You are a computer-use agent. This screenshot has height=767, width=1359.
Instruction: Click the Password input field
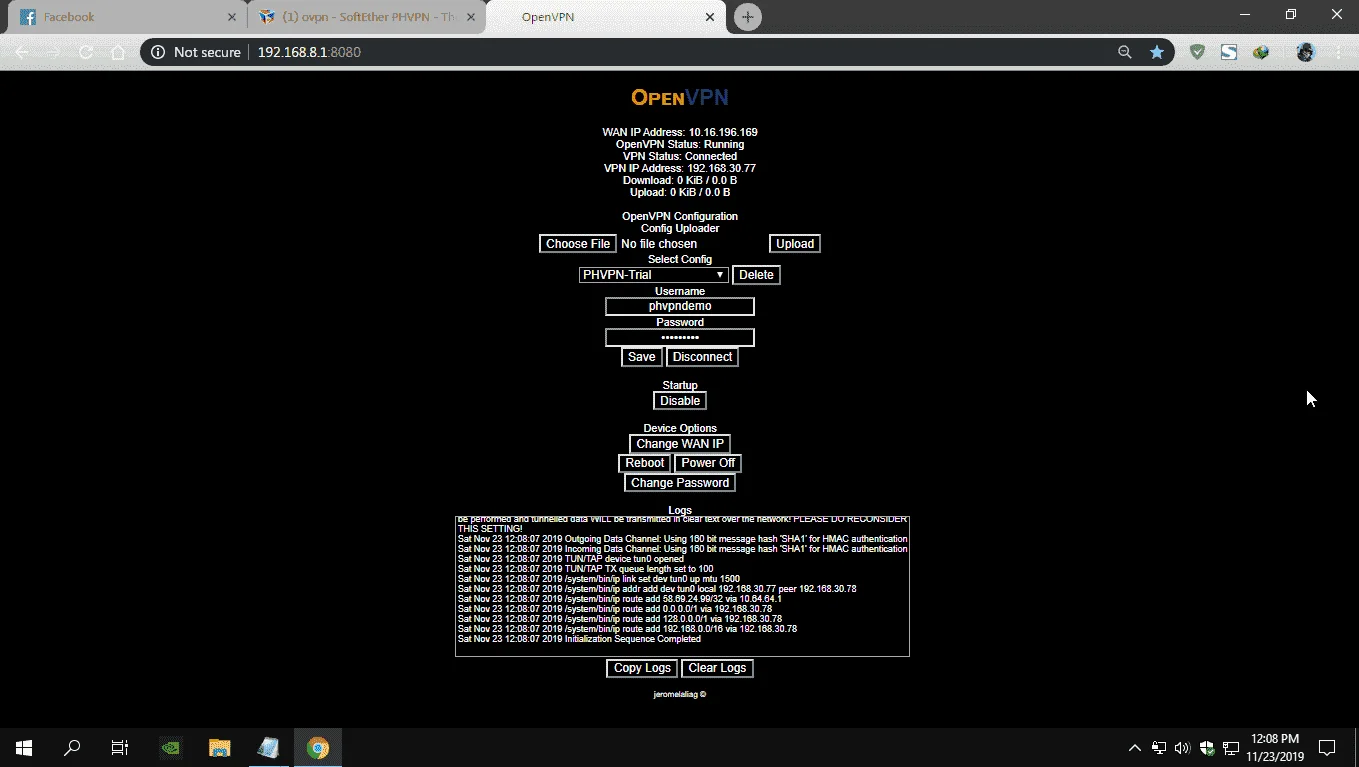pos(680,338)
